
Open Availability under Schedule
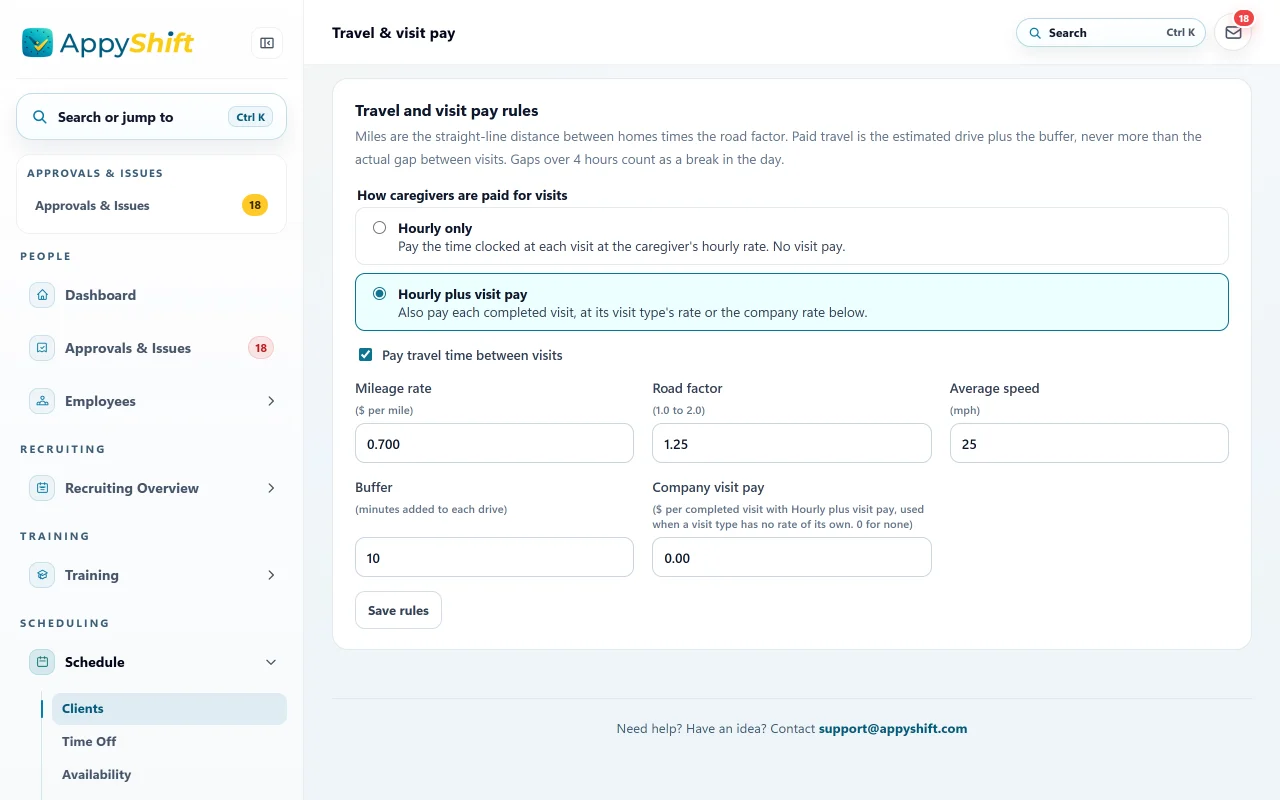pyautogui.click(x=169, y=775)
